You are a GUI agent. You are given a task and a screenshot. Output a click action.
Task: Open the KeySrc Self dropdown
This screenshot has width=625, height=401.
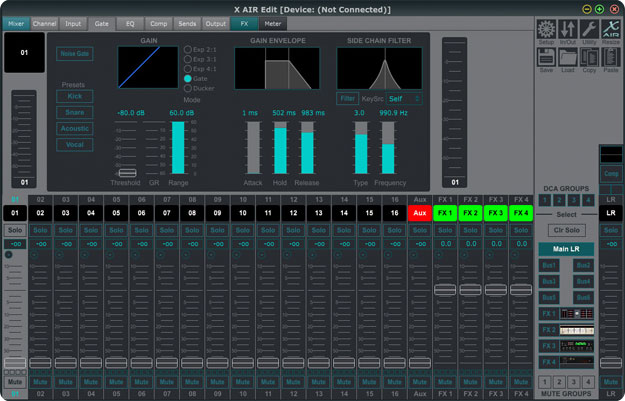[x=404, y=98]
